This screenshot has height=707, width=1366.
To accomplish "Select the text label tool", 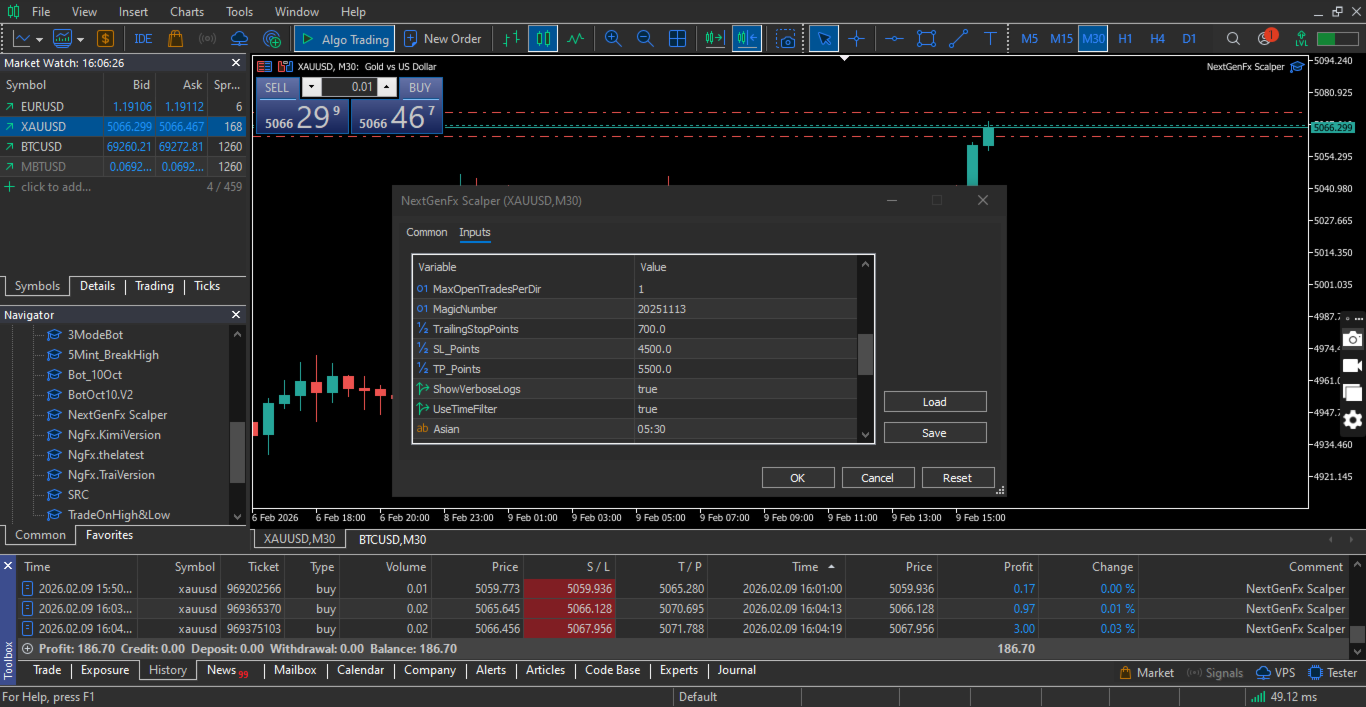I will click(x=990, y=39).
